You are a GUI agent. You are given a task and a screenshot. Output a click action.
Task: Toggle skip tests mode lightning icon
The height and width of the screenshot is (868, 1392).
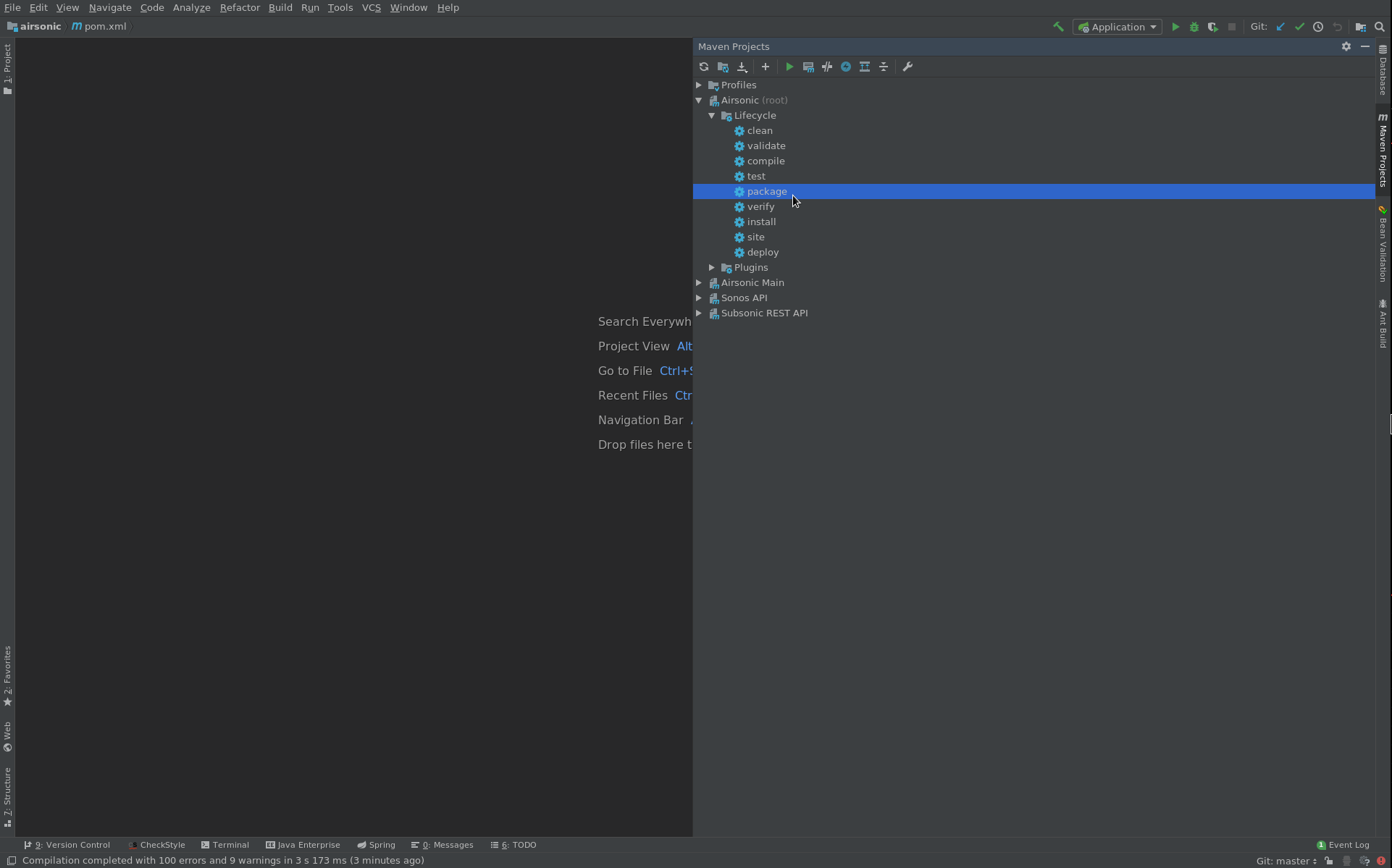click(846, 67)
